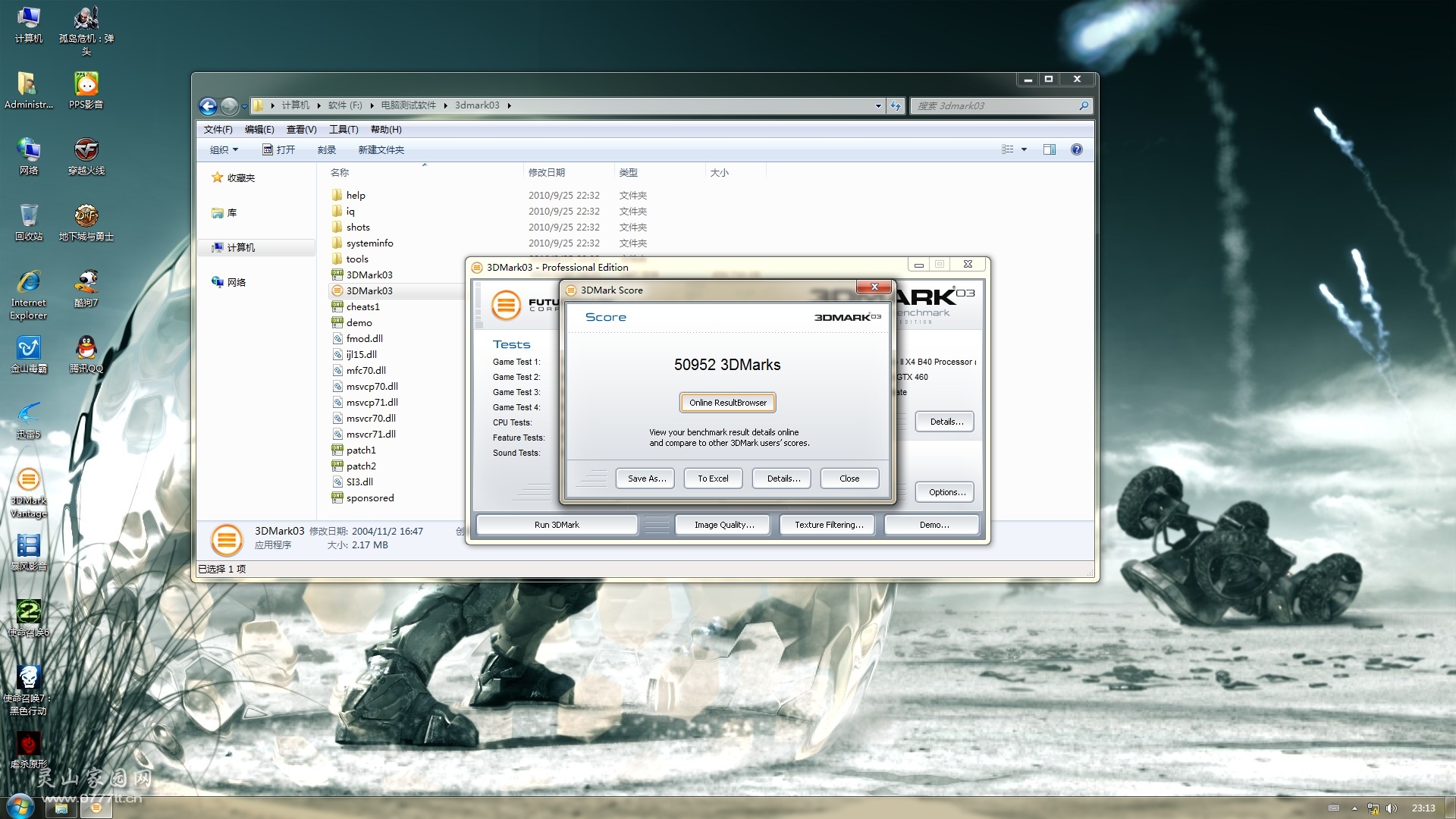The height and width of the screenshot is (819, 1456).
Task: Click 打开 in the Explorer toolbar
Action: coord(278,149)
